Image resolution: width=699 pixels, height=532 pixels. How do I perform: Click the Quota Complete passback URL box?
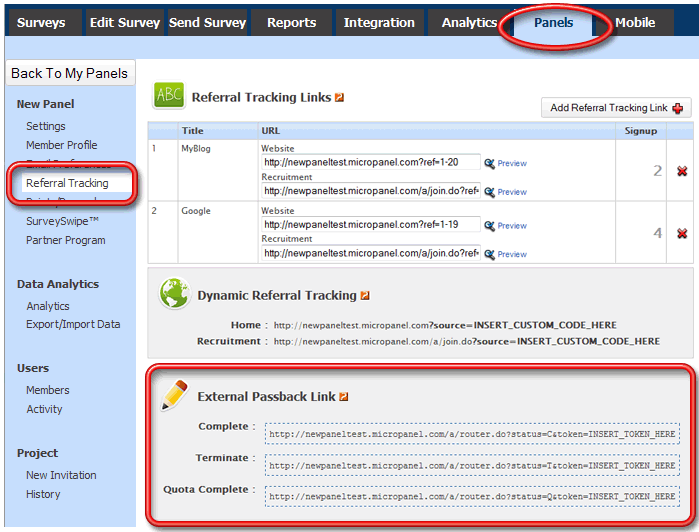[472, 496]
